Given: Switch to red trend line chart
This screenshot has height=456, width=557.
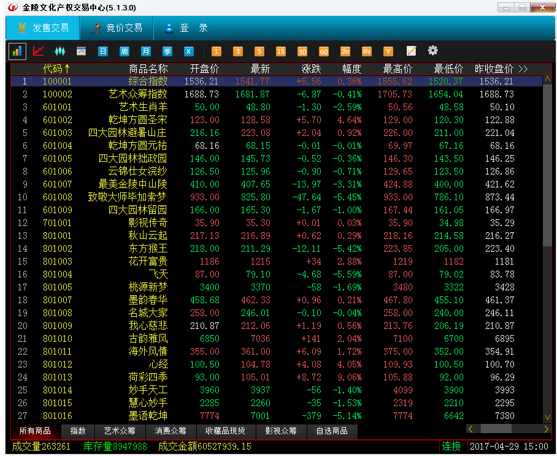Looking at the screenshot, I should 38,51.
